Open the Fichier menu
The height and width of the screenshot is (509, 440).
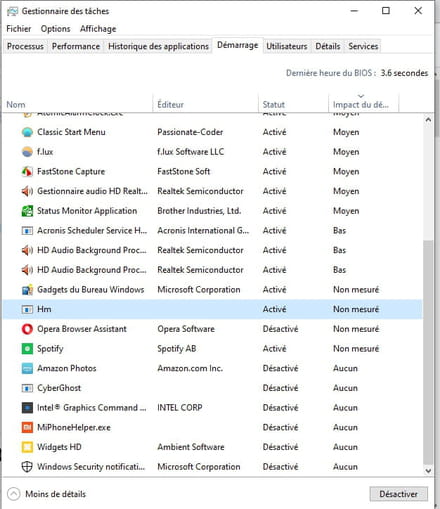[x=19, y=29]
